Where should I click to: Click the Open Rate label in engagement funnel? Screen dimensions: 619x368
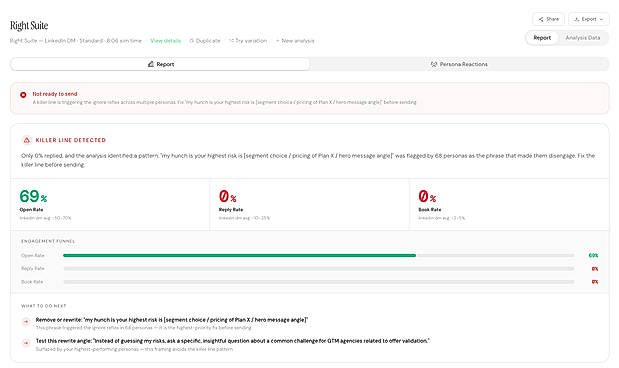(33, 255)
